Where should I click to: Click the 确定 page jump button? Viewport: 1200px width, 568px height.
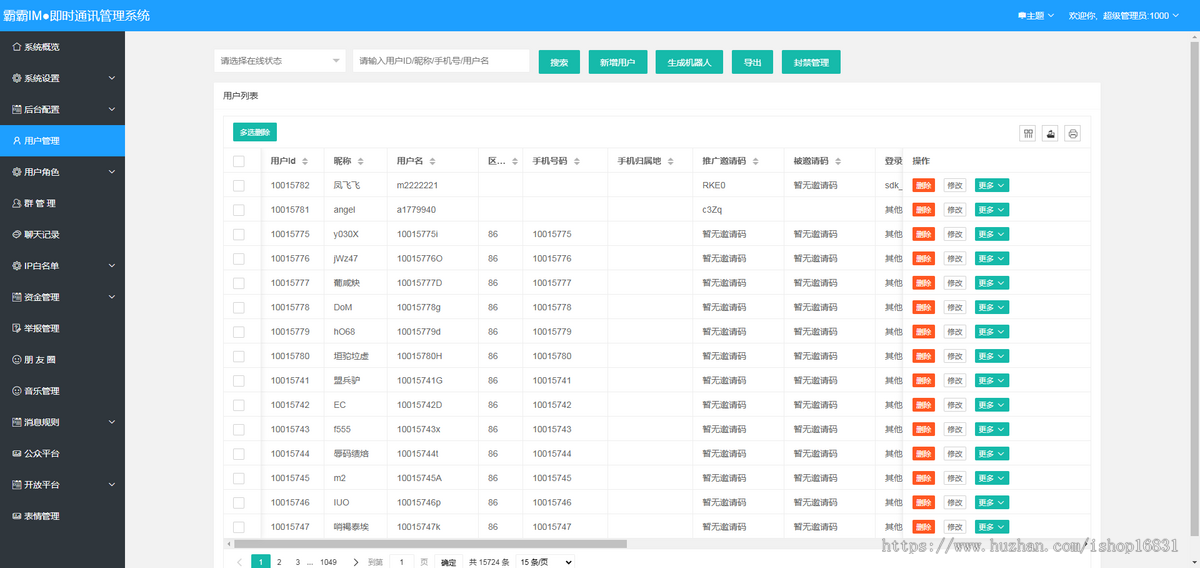pos(450,563)
